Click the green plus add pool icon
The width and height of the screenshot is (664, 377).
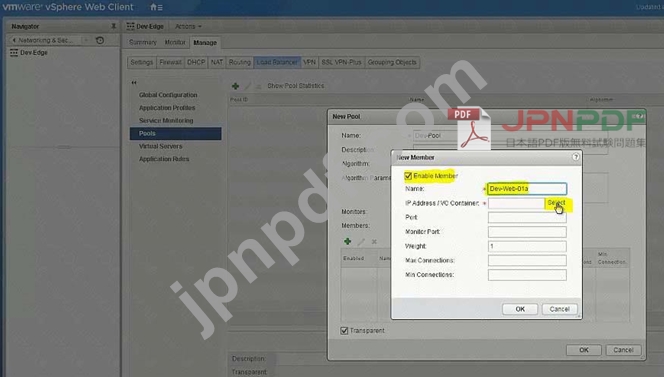tap(235, 86)
